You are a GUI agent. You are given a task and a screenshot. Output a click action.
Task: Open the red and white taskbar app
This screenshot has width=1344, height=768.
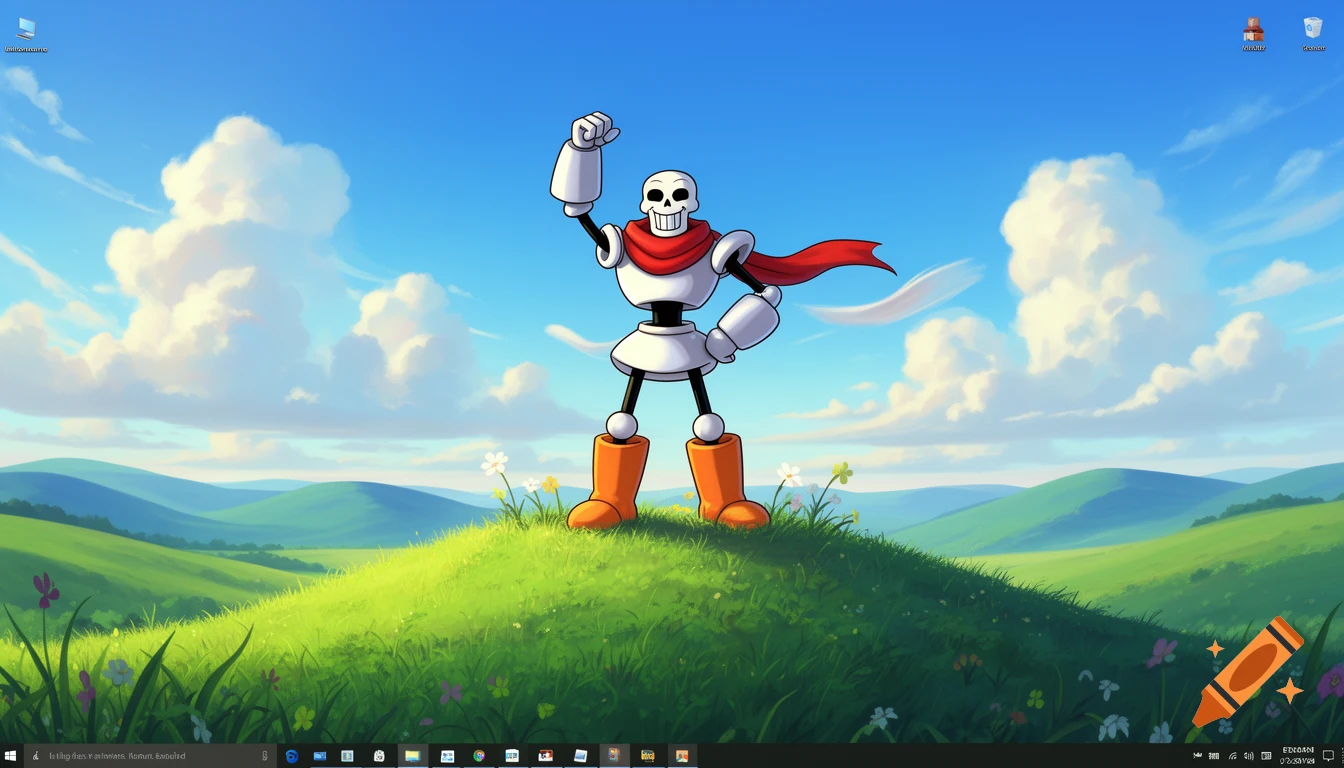545,756
